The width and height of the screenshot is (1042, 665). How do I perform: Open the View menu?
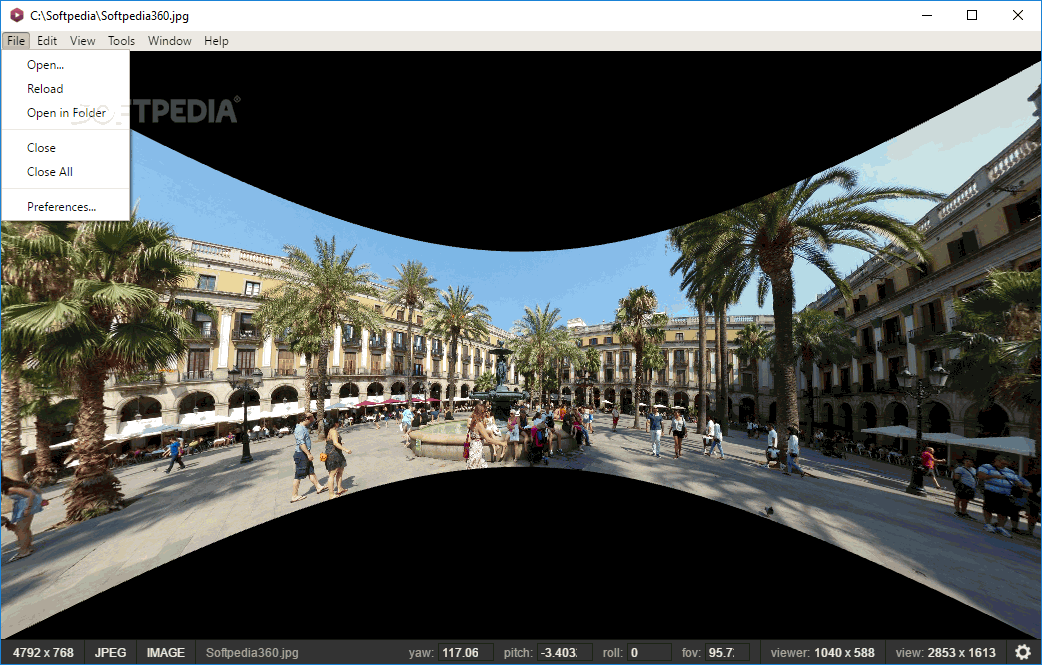point(82,41)
